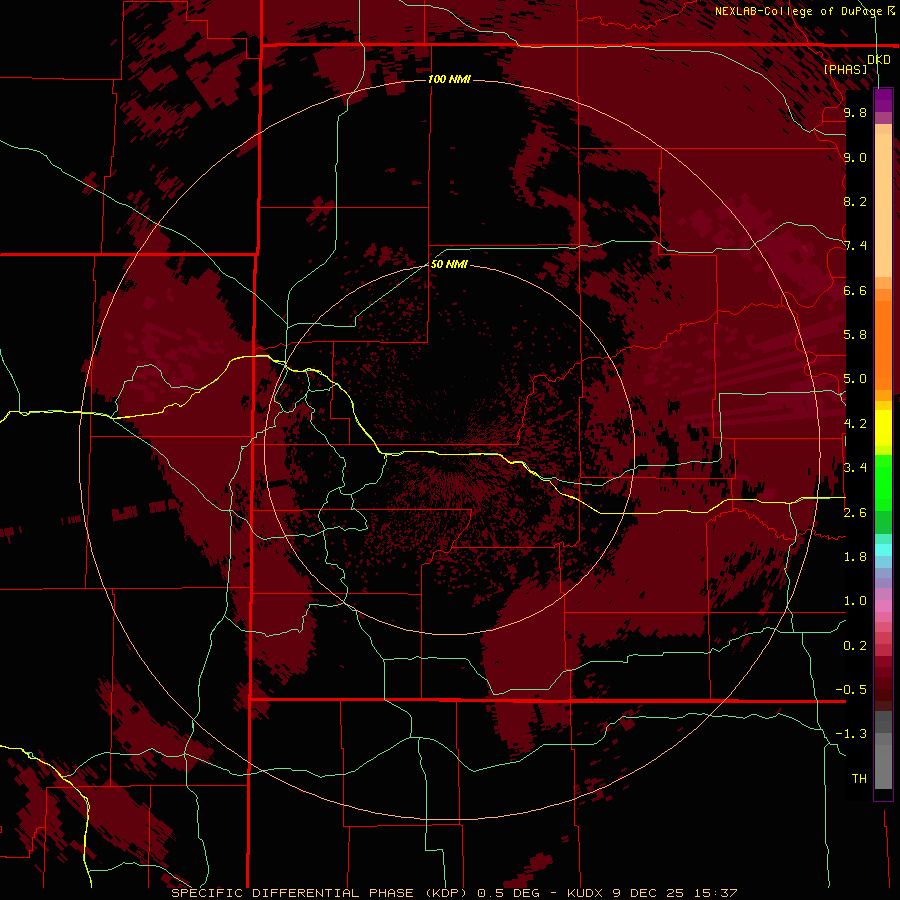Click the 50 NMI range ring label
Image resolution: width=900 pixels, height=900 pixels.
point(449,264)
